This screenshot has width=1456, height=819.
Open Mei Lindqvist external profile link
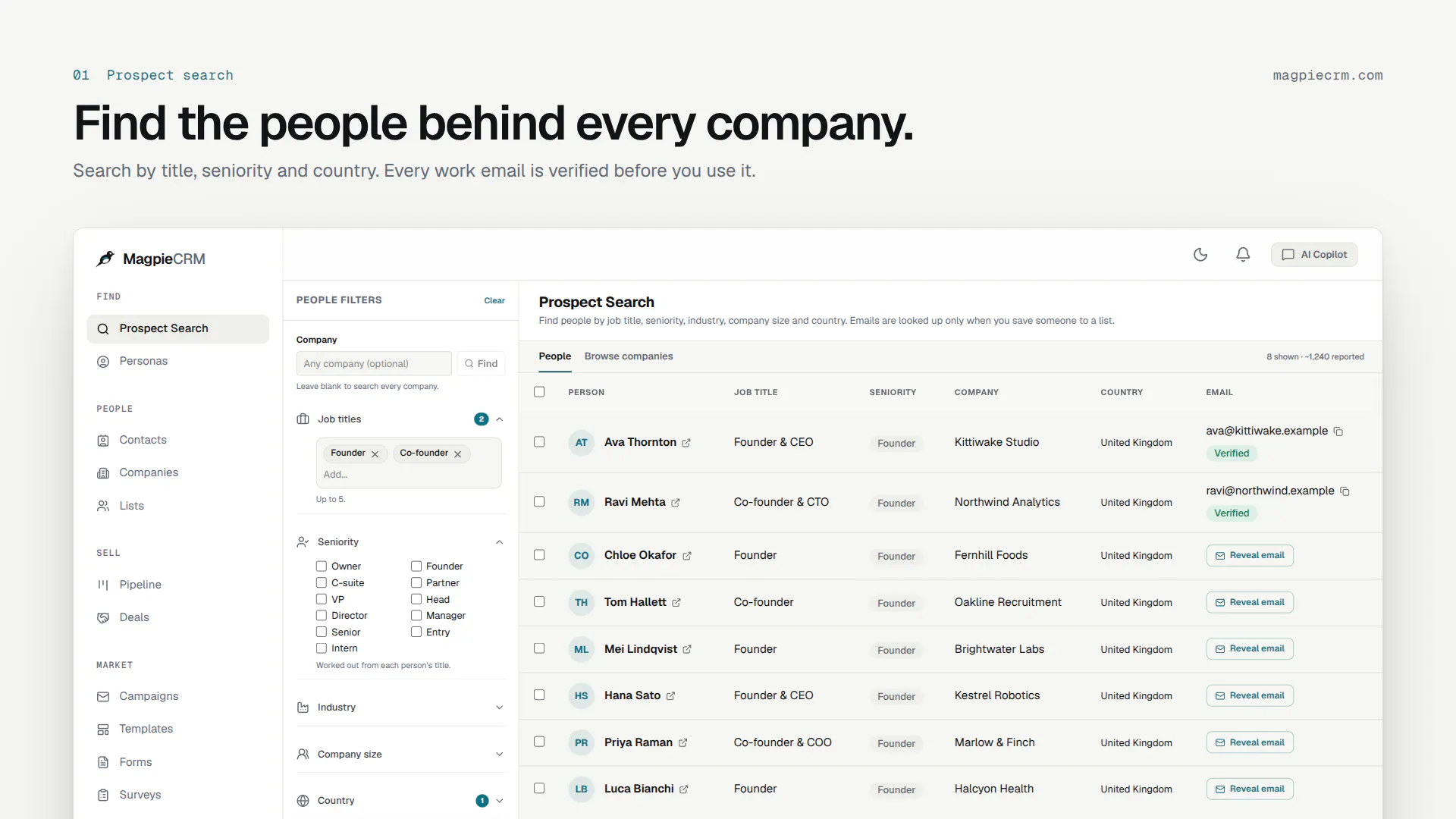(687, 650)
